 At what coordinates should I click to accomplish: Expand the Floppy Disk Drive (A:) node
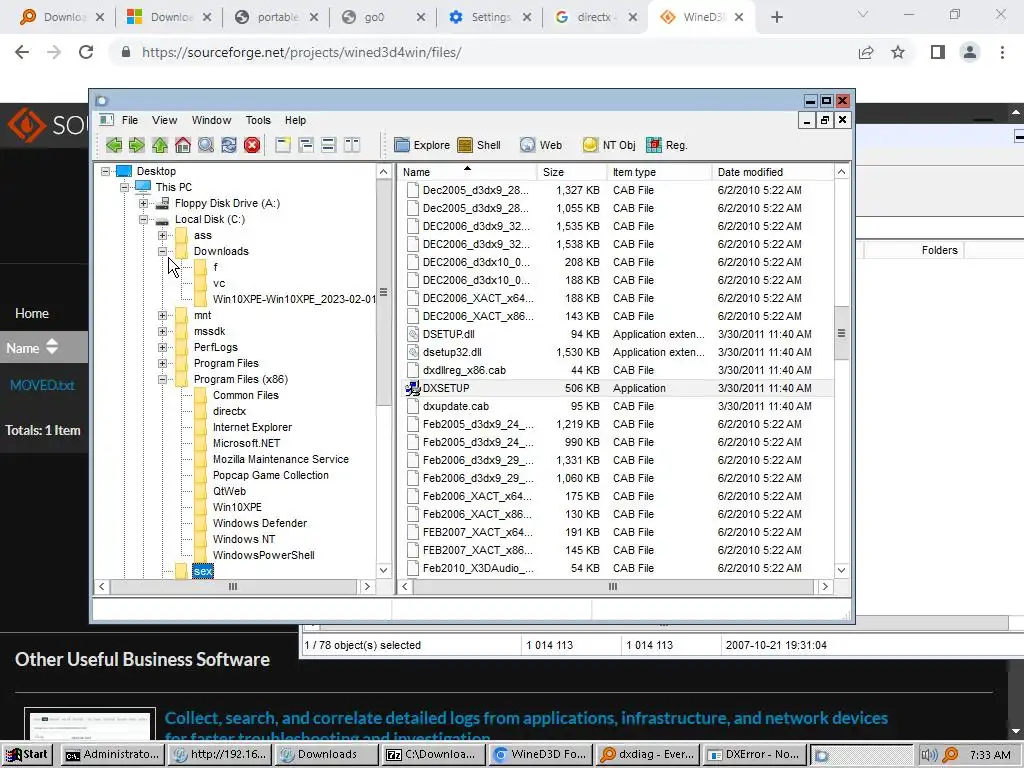coord(143,203)
